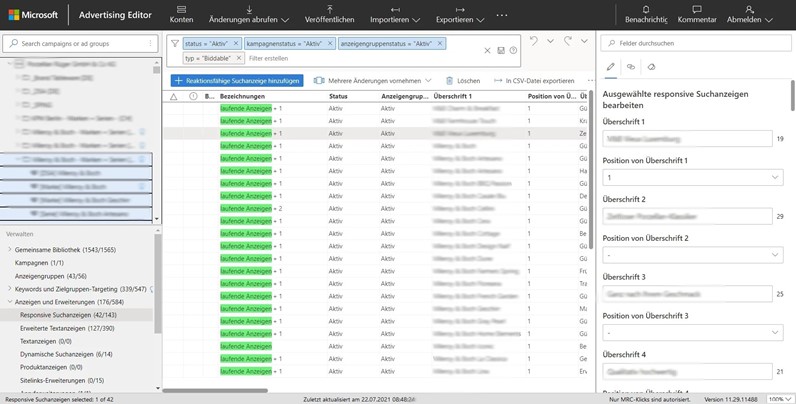This screenshot has height=404, width=796.
Task: Open the Importieren menu
Action: point(395,15)
